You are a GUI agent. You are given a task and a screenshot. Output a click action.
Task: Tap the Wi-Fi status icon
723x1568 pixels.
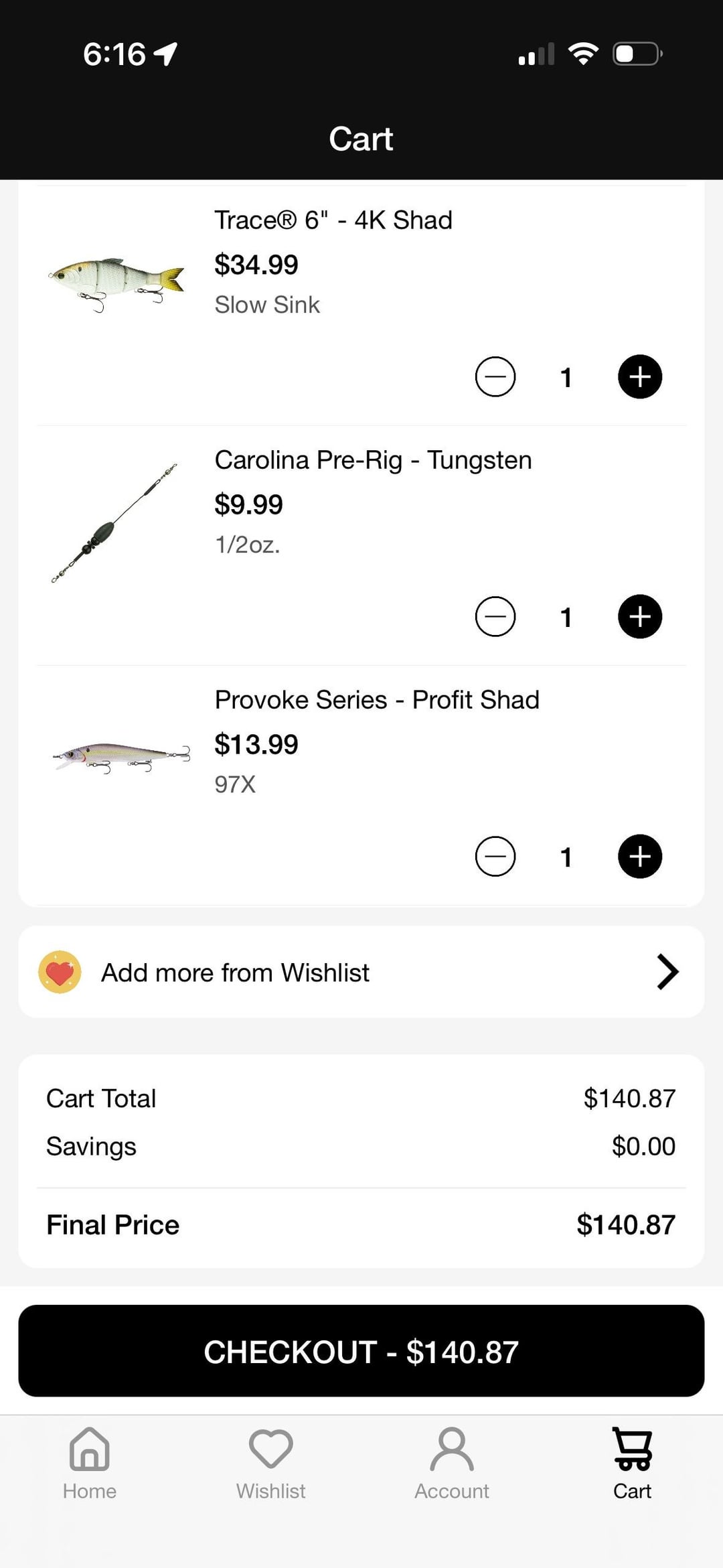pos(583,54)
